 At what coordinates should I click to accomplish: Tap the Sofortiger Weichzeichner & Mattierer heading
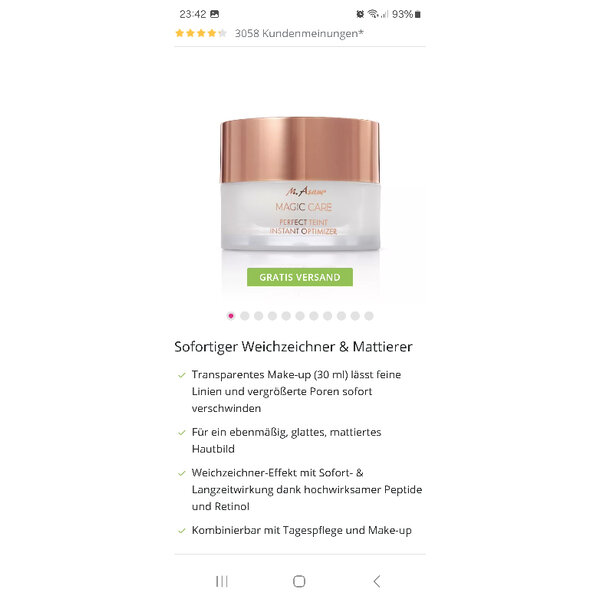[x=293, y=347]
